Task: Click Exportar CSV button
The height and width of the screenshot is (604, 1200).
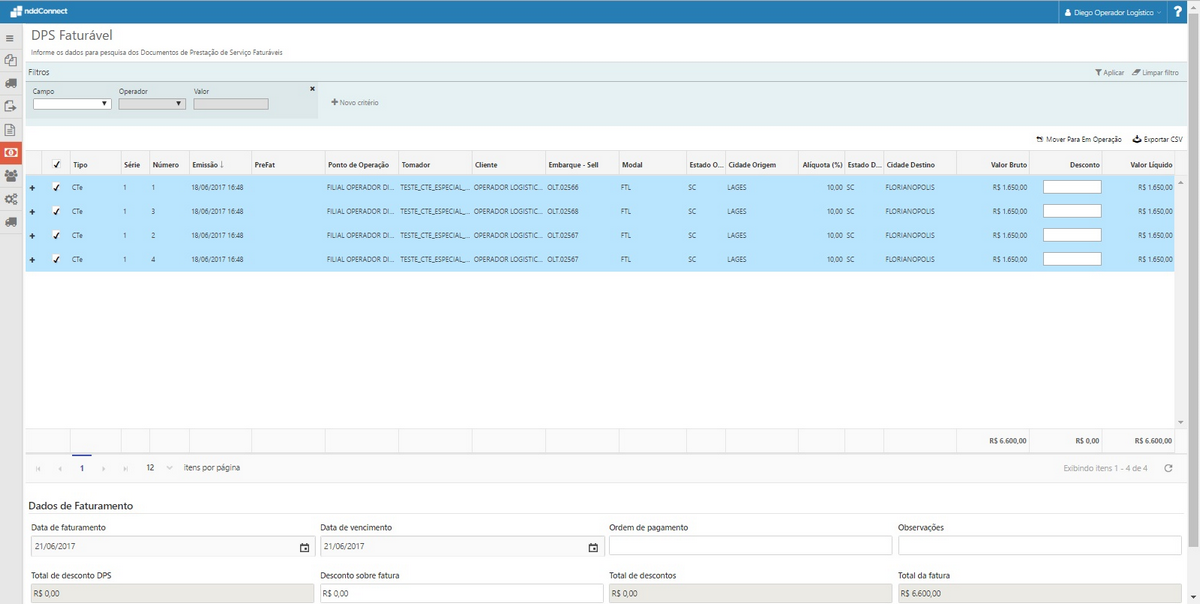Action: point(1157,139)
